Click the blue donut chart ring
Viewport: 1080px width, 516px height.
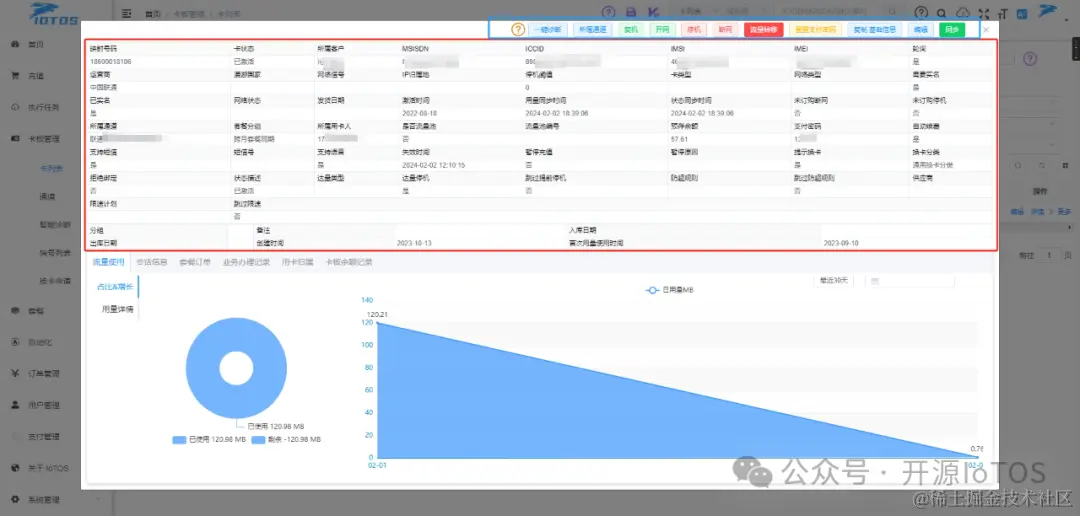(204, 368)
